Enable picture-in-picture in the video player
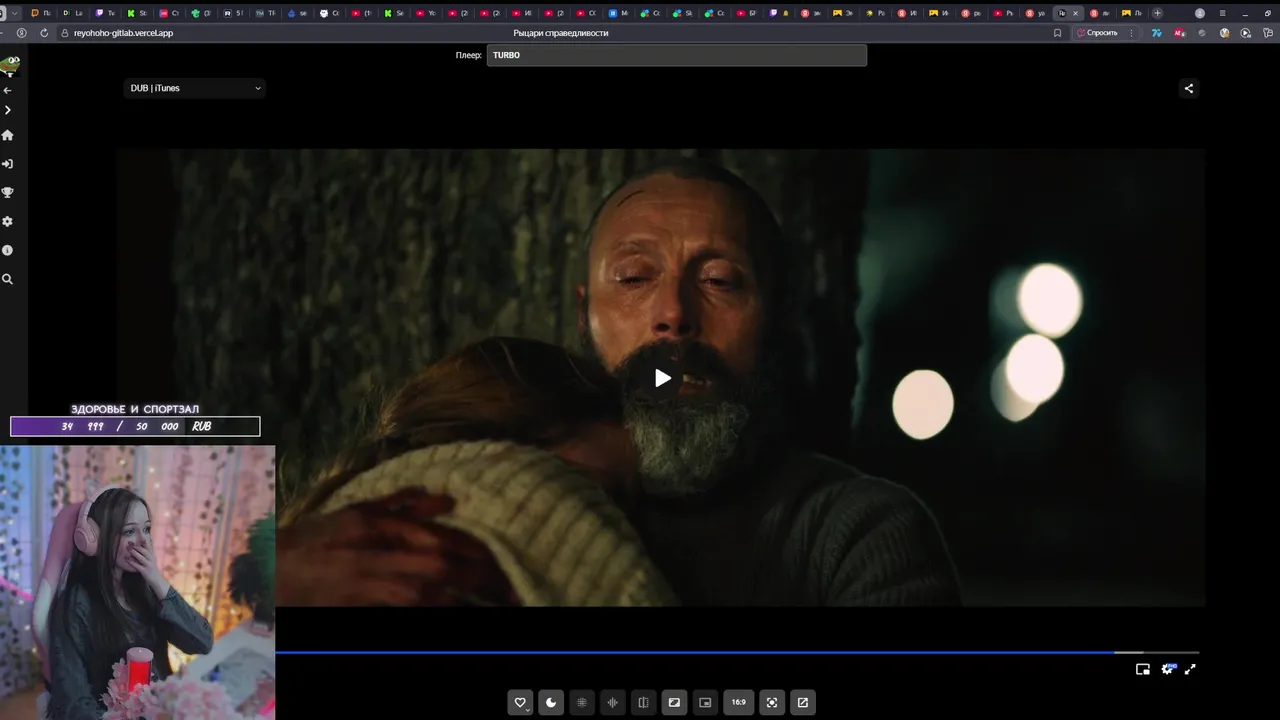Image resolution: width=1280 pixels, height=720 pixels. tap(1143, 669)
